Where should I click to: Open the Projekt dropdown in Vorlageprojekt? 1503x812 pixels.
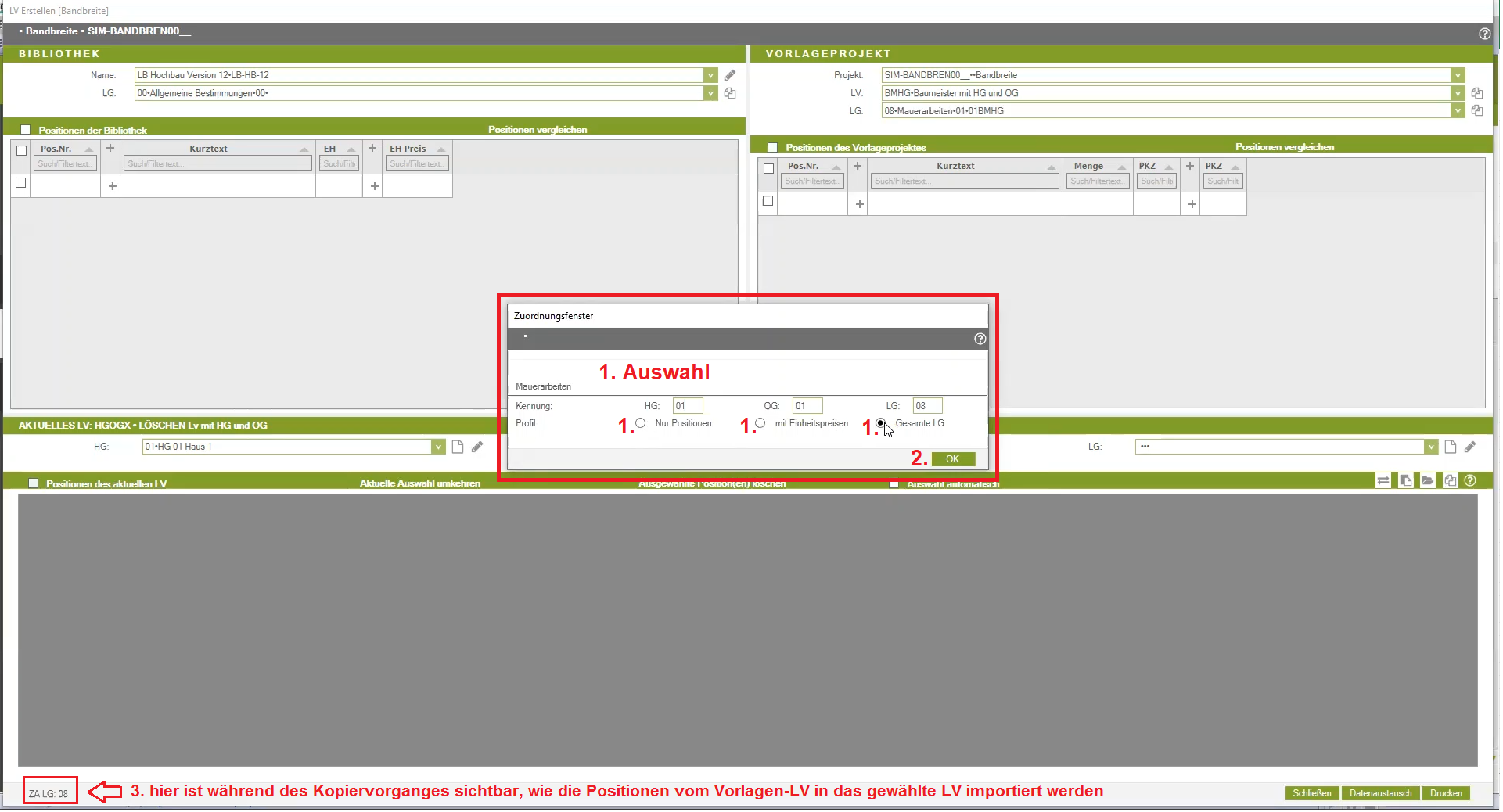(x=1458, y=75)
